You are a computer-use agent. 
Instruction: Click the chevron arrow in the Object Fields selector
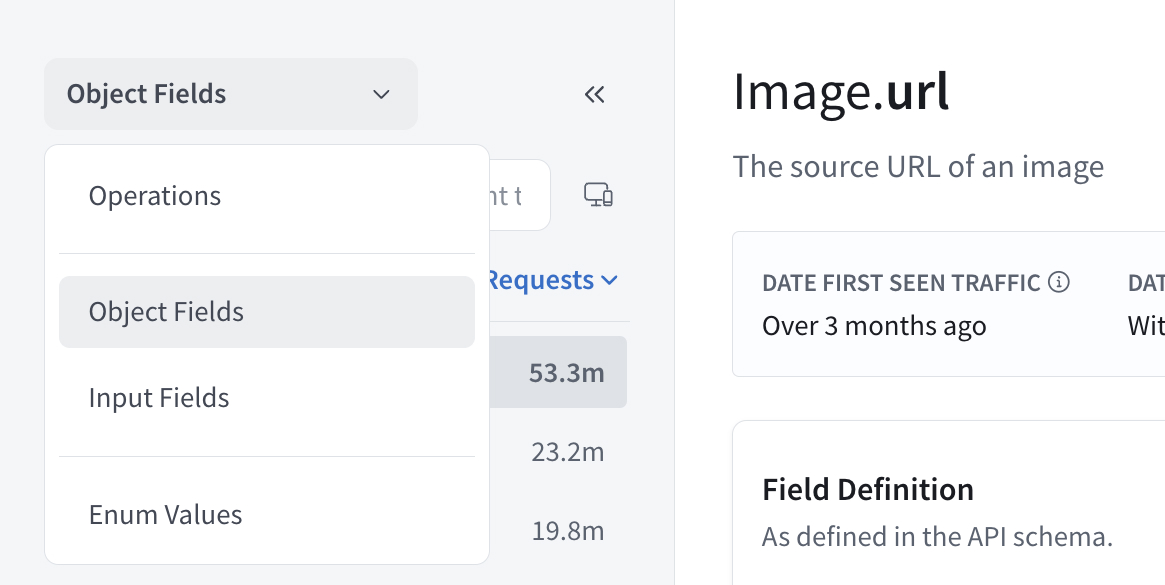pos(381,94)
